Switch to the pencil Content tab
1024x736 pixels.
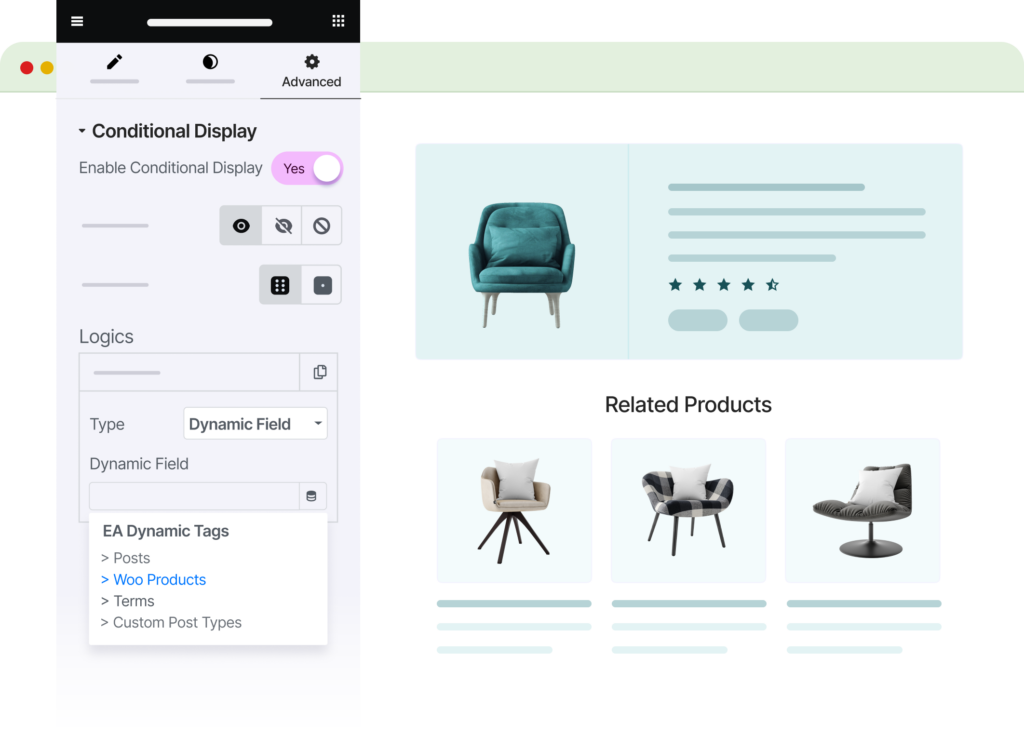point(114,63)
